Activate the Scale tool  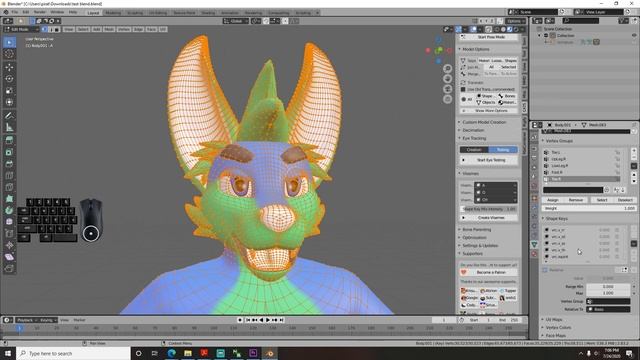[x=9, y=91]
